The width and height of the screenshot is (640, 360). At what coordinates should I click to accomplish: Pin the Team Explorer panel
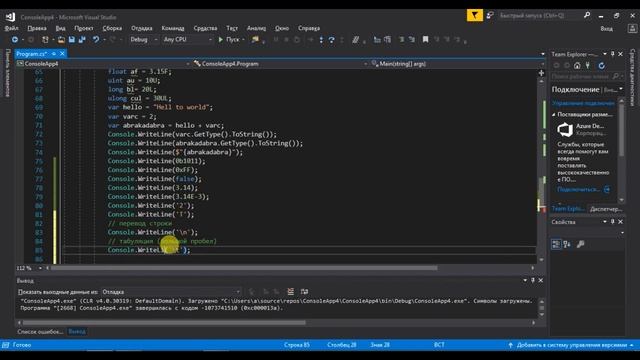tap(613, 54)
